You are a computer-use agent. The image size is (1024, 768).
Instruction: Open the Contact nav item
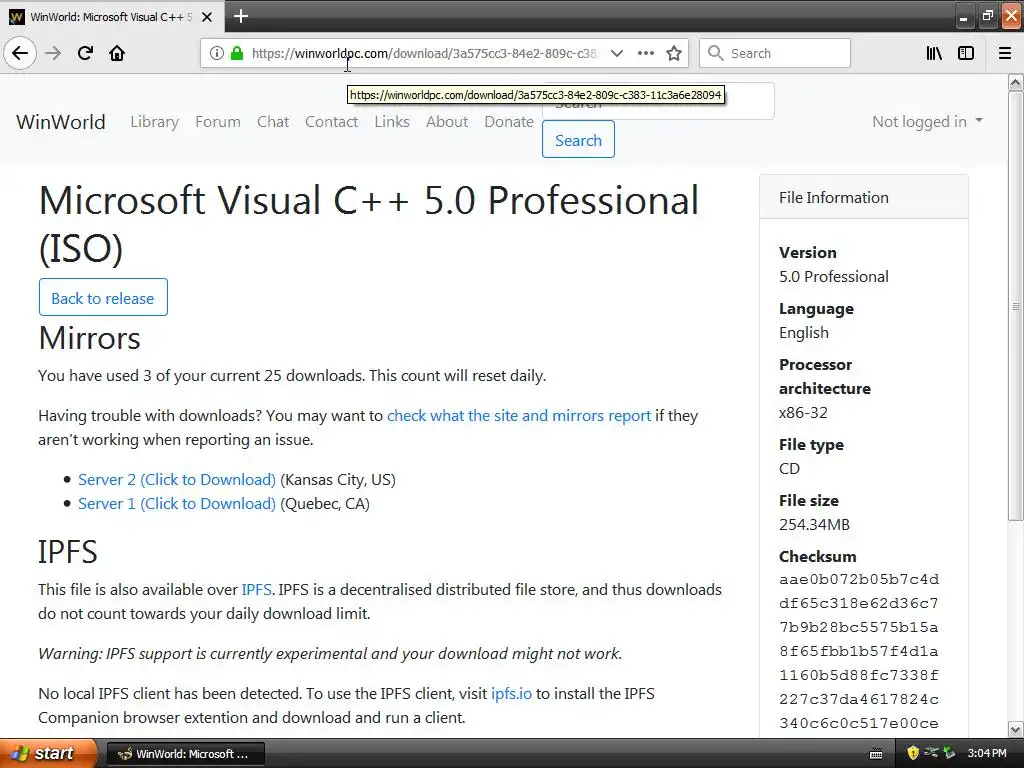coord(331,121)
